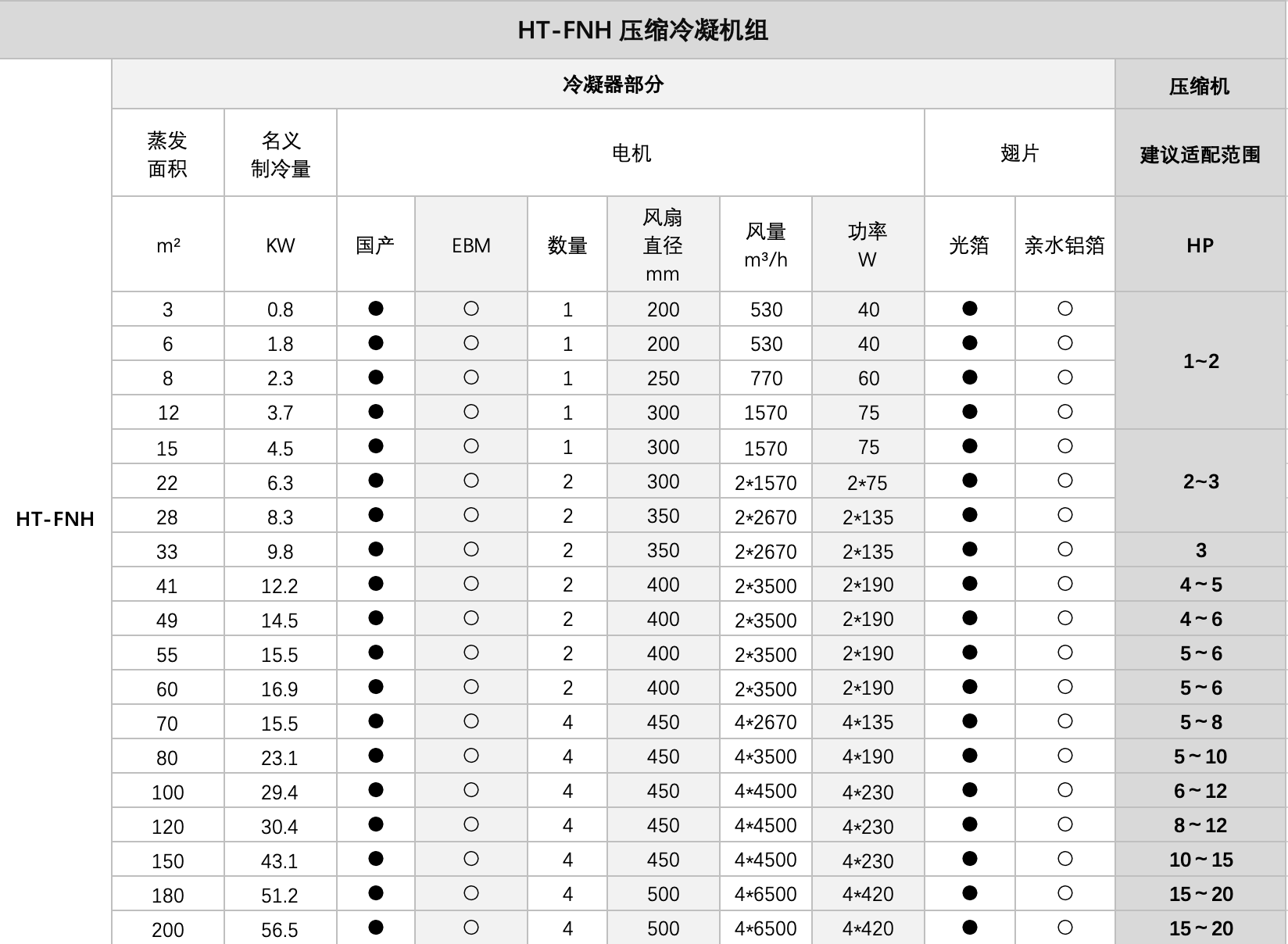This screenshot has width=1288, height=944.
Task: Select the filled 国产 dot in the 150 m² row
Action: pyautogui.click(x=375, y=859)
